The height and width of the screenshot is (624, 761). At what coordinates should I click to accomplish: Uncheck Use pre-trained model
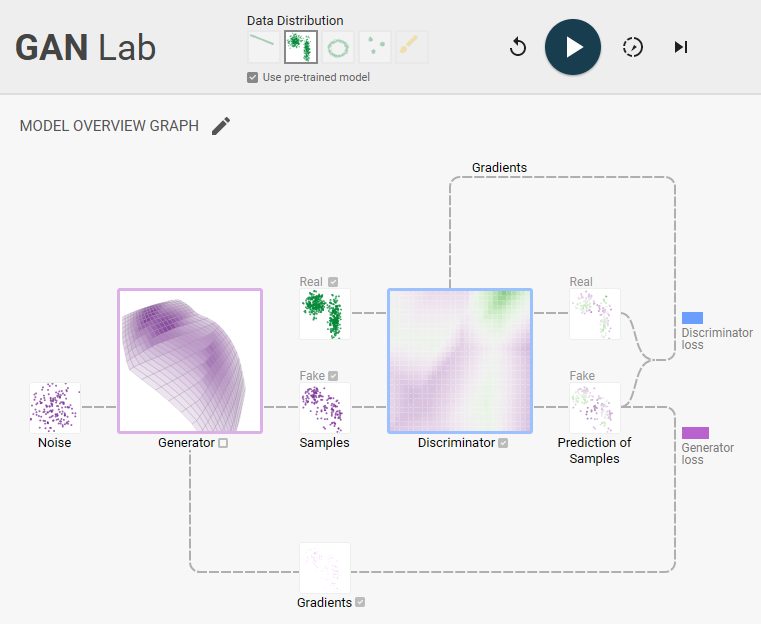point(252,78)
